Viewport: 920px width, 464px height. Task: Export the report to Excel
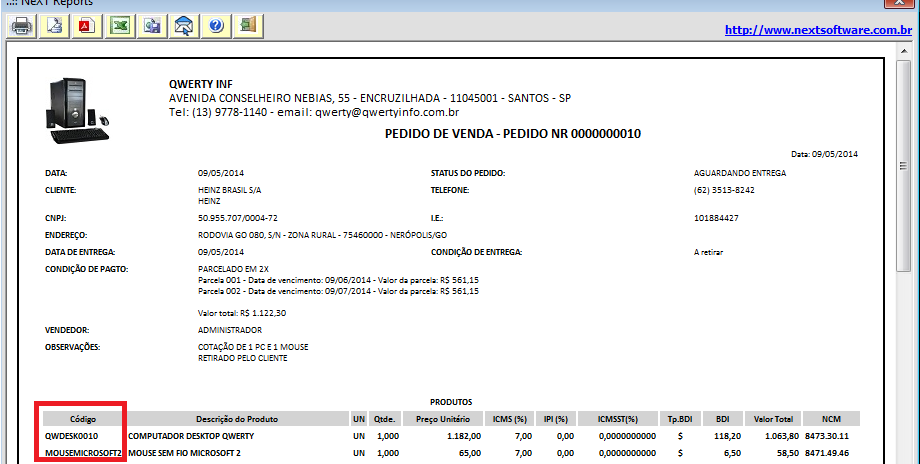tap(120, 26)
